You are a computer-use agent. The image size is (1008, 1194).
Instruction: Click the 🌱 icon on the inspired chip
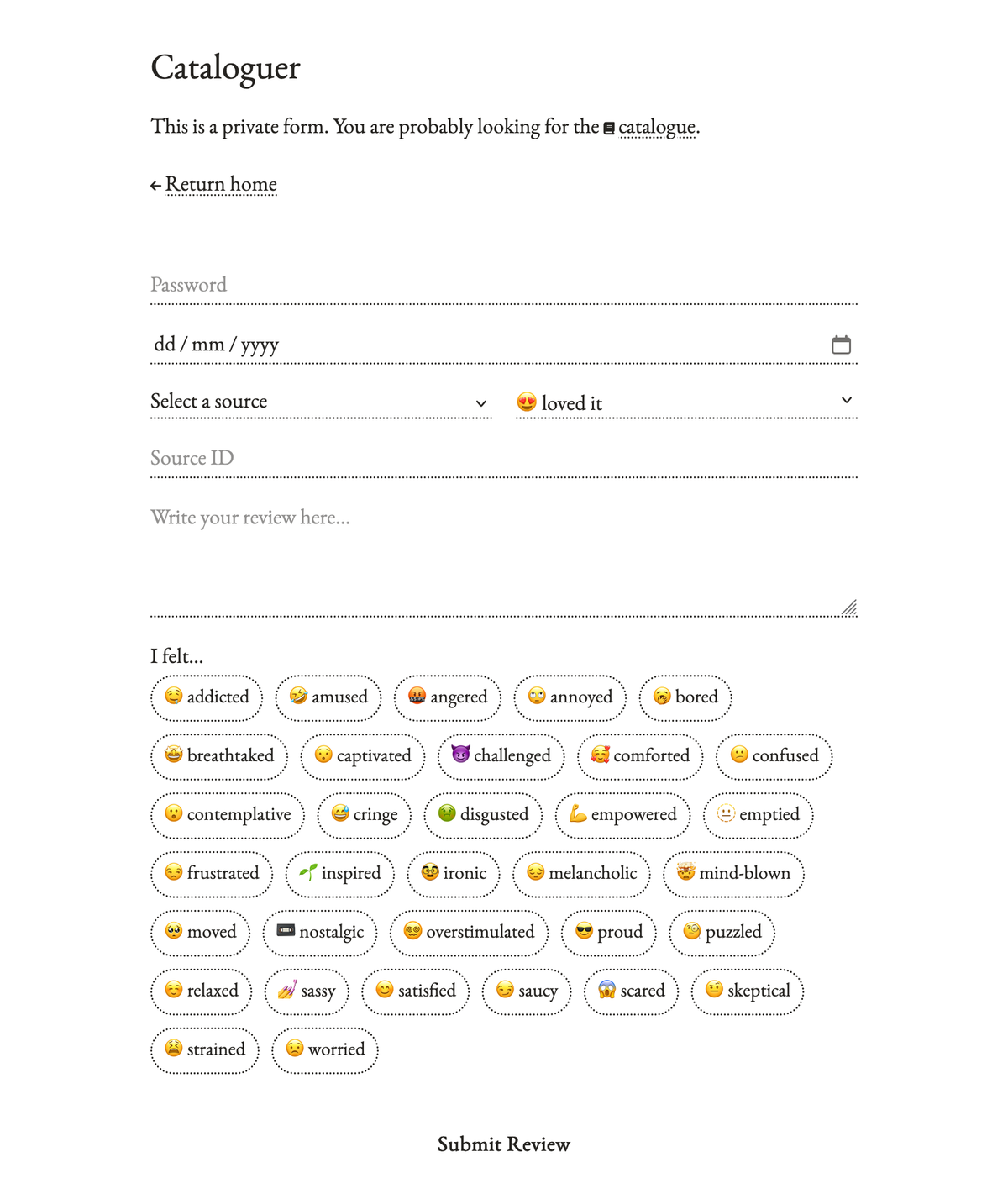pyautogui.click(x=310, y=874)
